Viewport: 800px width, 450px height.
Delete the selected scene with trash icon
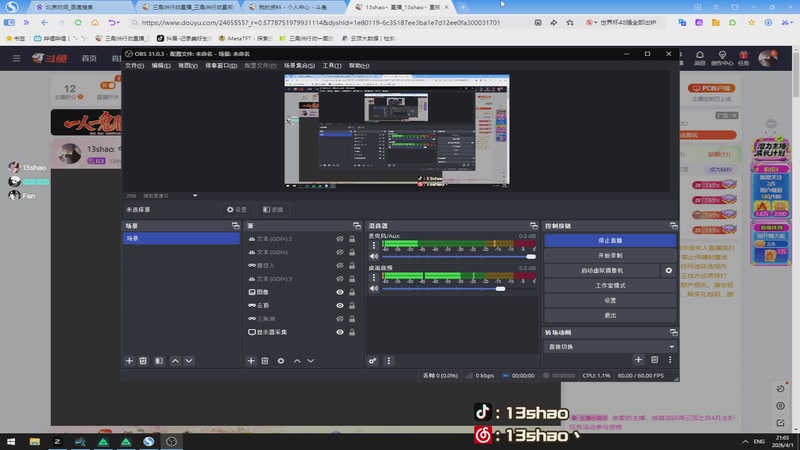pyautogui.click(x=143, y=361)
